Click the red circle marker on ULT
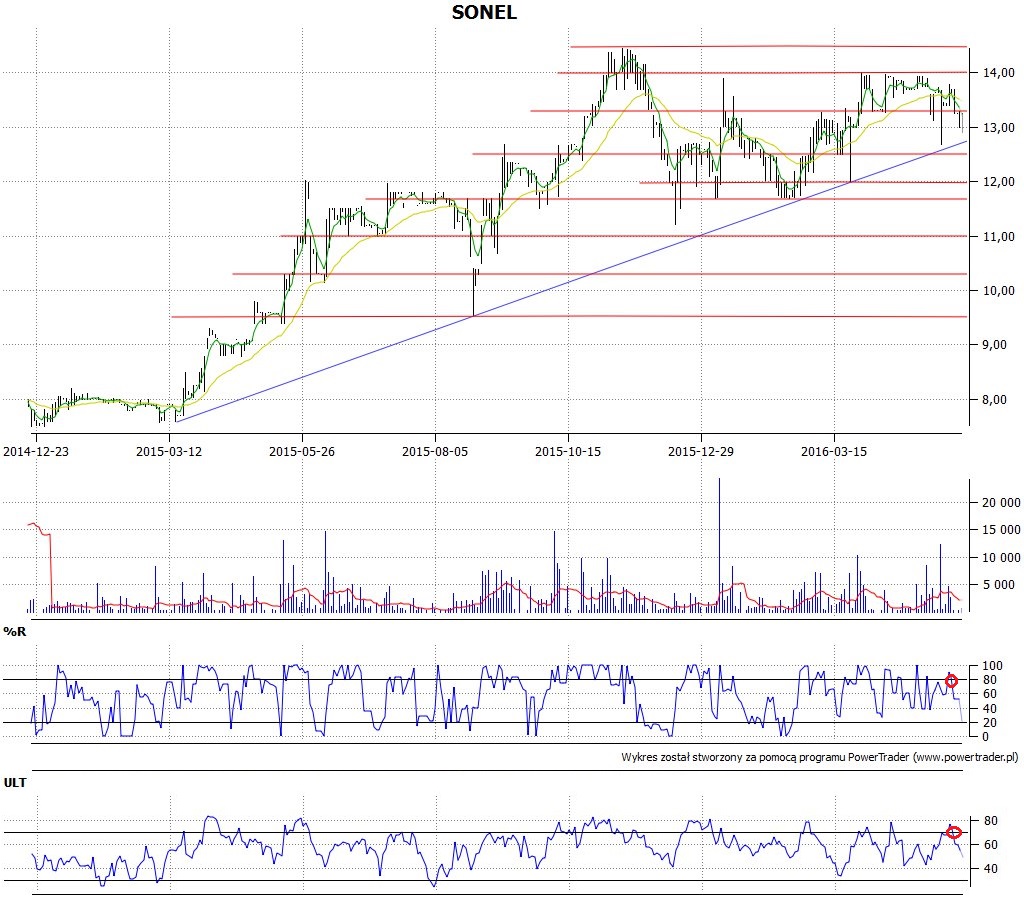The image size is (1024, 897). point(954,832)
